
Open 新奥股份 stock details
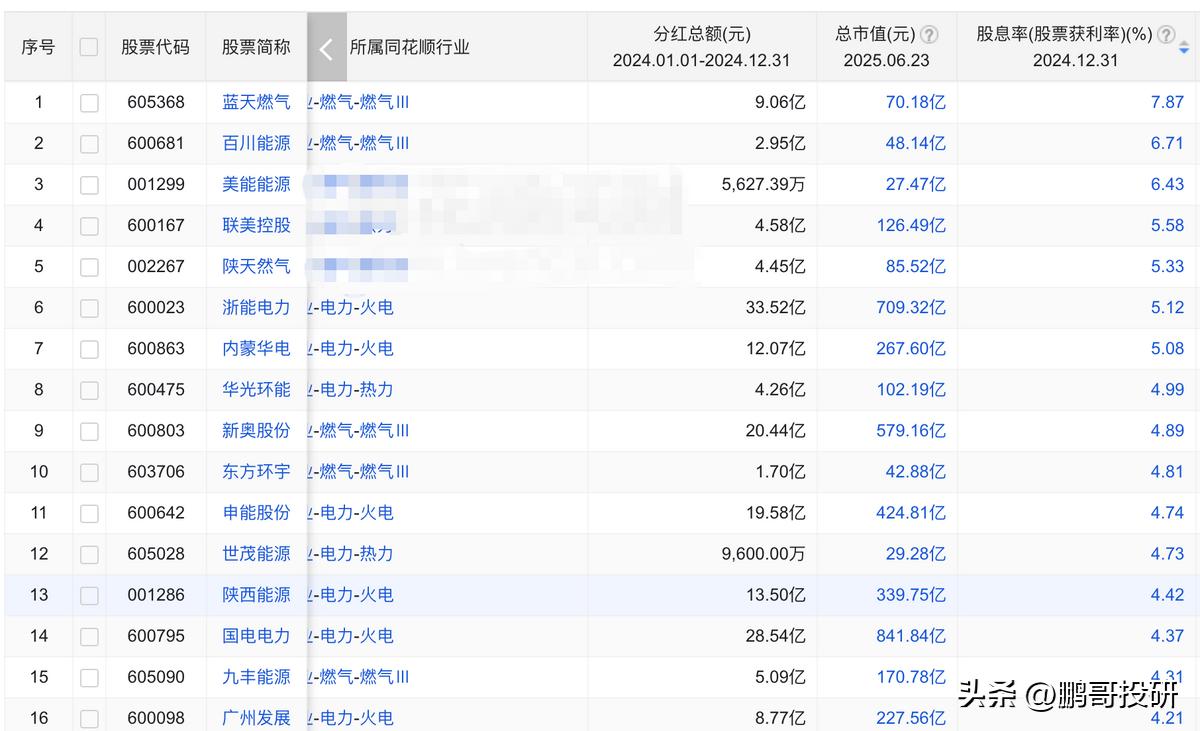point(255,430)
